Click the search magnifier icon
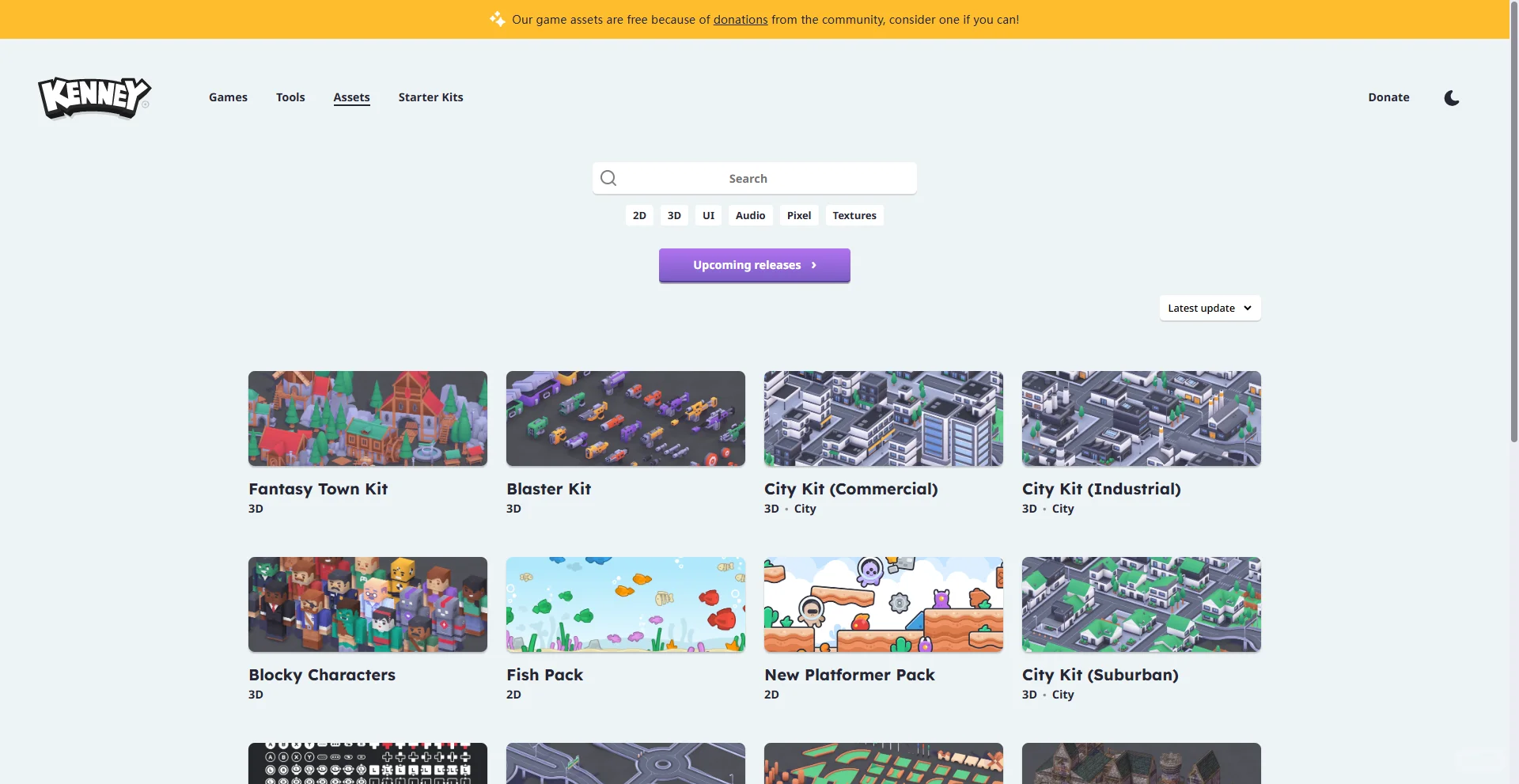Screen dimensions: 1519x784 point(608,178)
